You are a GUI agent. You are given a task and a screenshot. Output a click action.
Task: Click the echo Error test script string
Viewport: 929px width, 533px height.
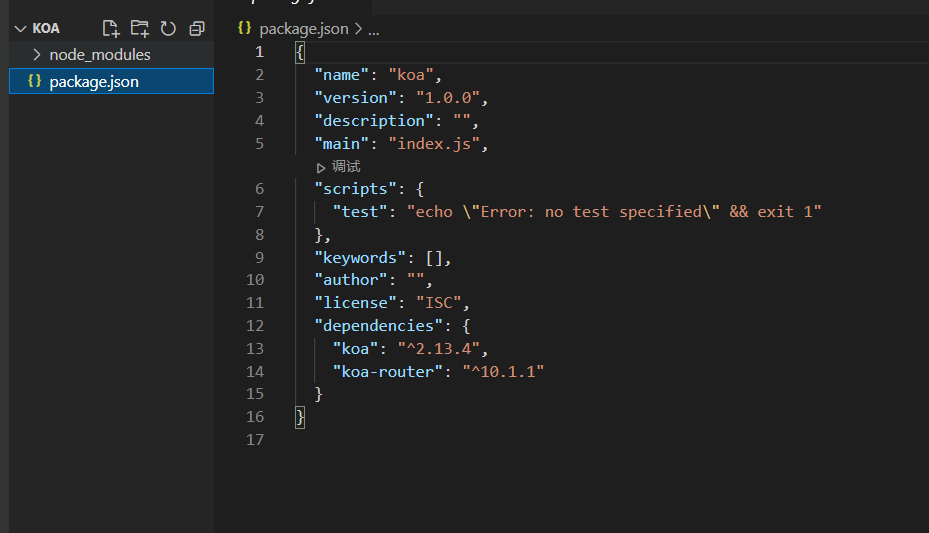point(614,212)
